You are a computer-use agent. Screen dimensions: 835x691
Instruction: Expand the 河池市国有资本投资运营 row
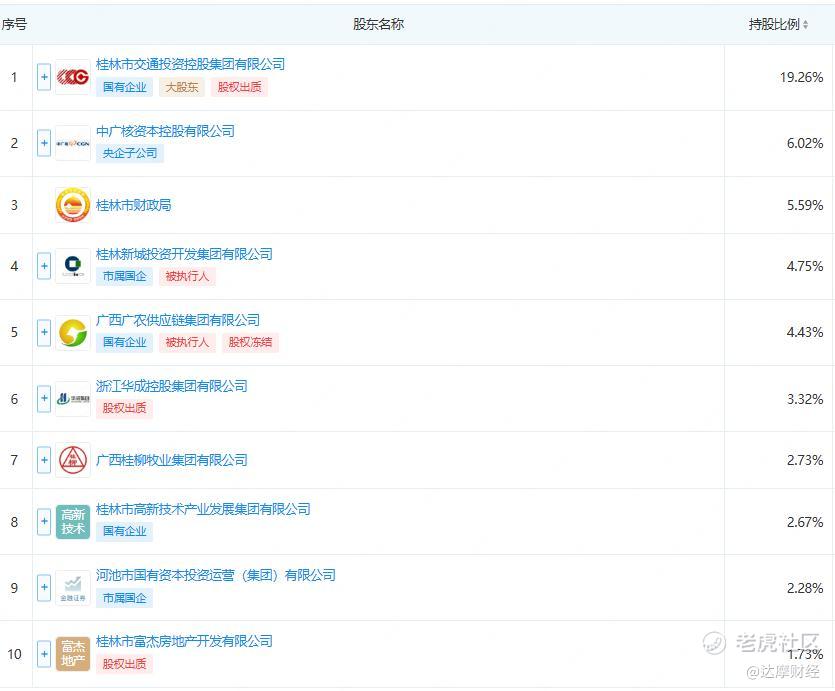coord(44,588)
